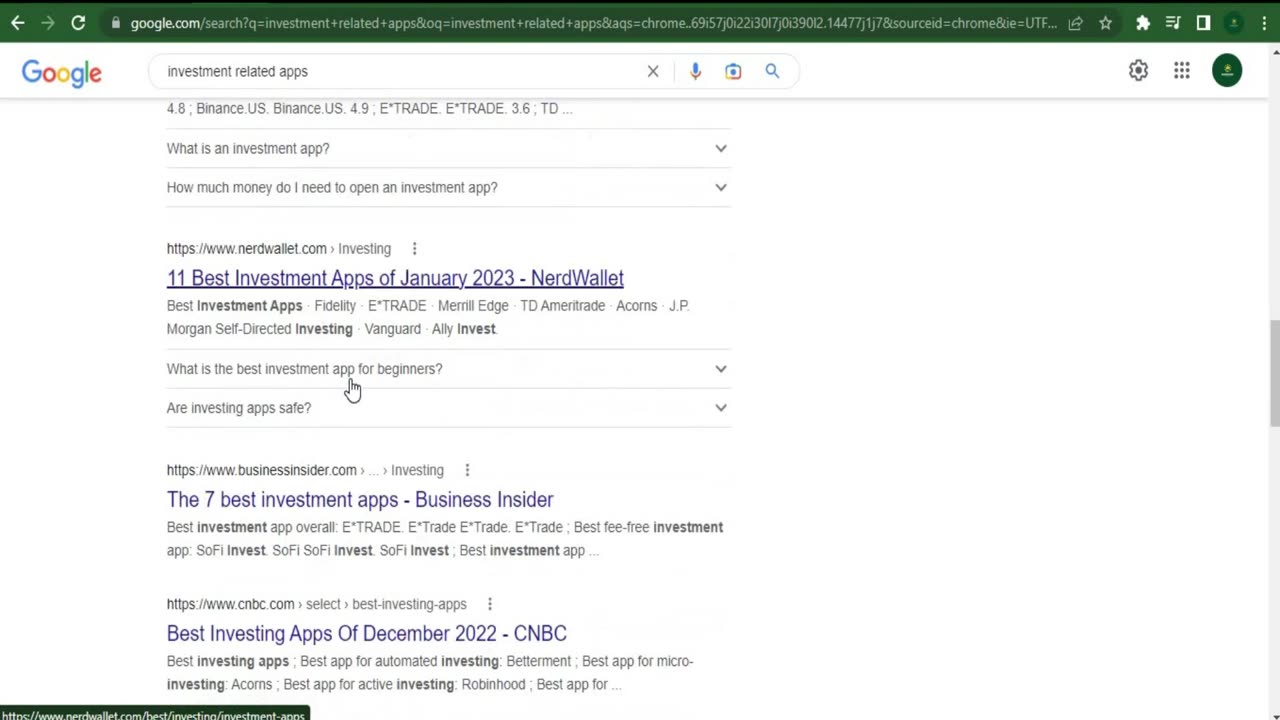Open Google quick settings gear

click(1138, 70)
